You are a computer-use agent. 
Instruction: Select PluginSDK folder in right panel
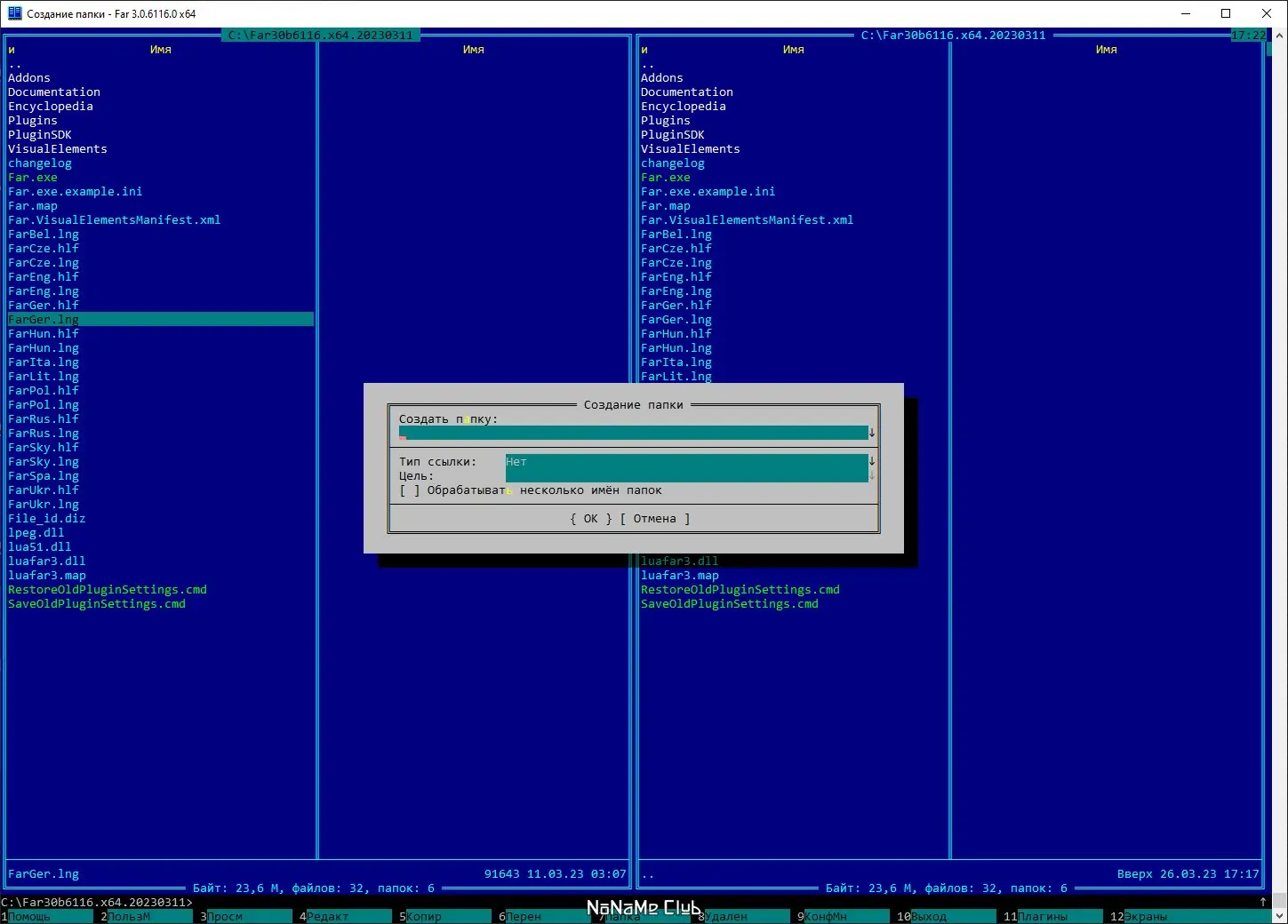[673, 135]
